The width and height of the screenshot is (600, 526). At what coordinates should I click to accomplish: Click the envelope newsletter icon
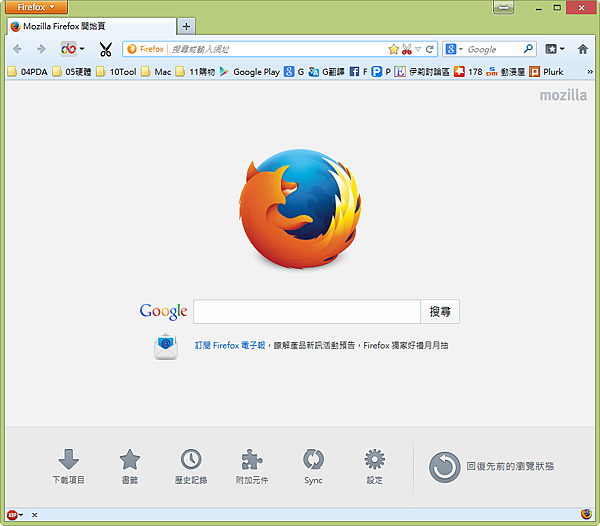coord(166,346)
